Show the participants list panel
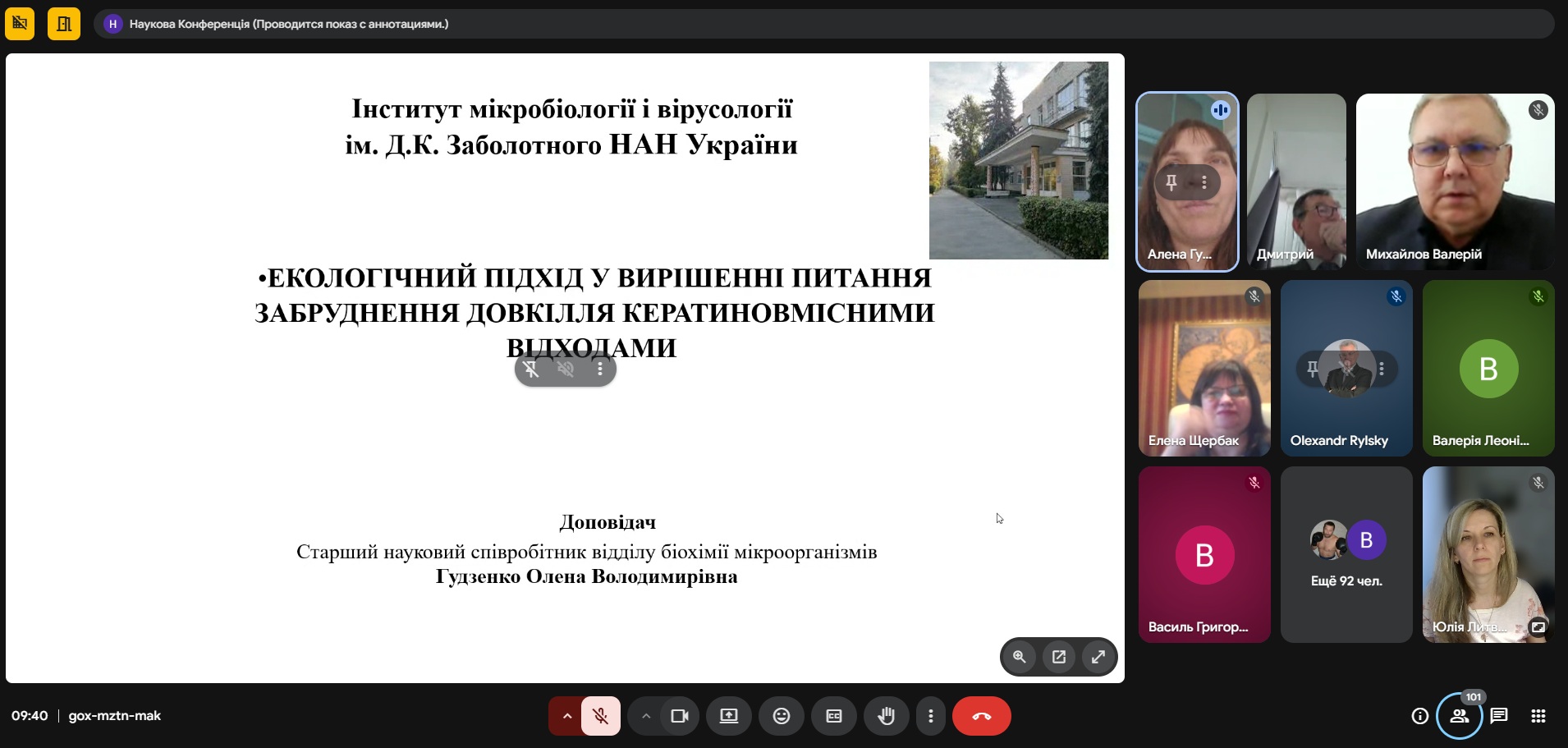 click(1460, 716)
